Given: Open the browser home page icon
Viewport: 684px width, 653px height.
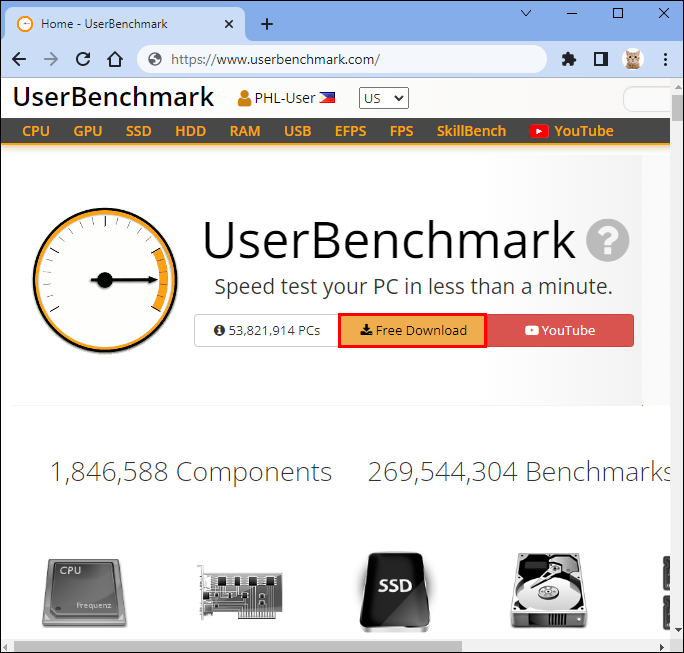Looking at the screenshot, I should [x=115, y=59].
